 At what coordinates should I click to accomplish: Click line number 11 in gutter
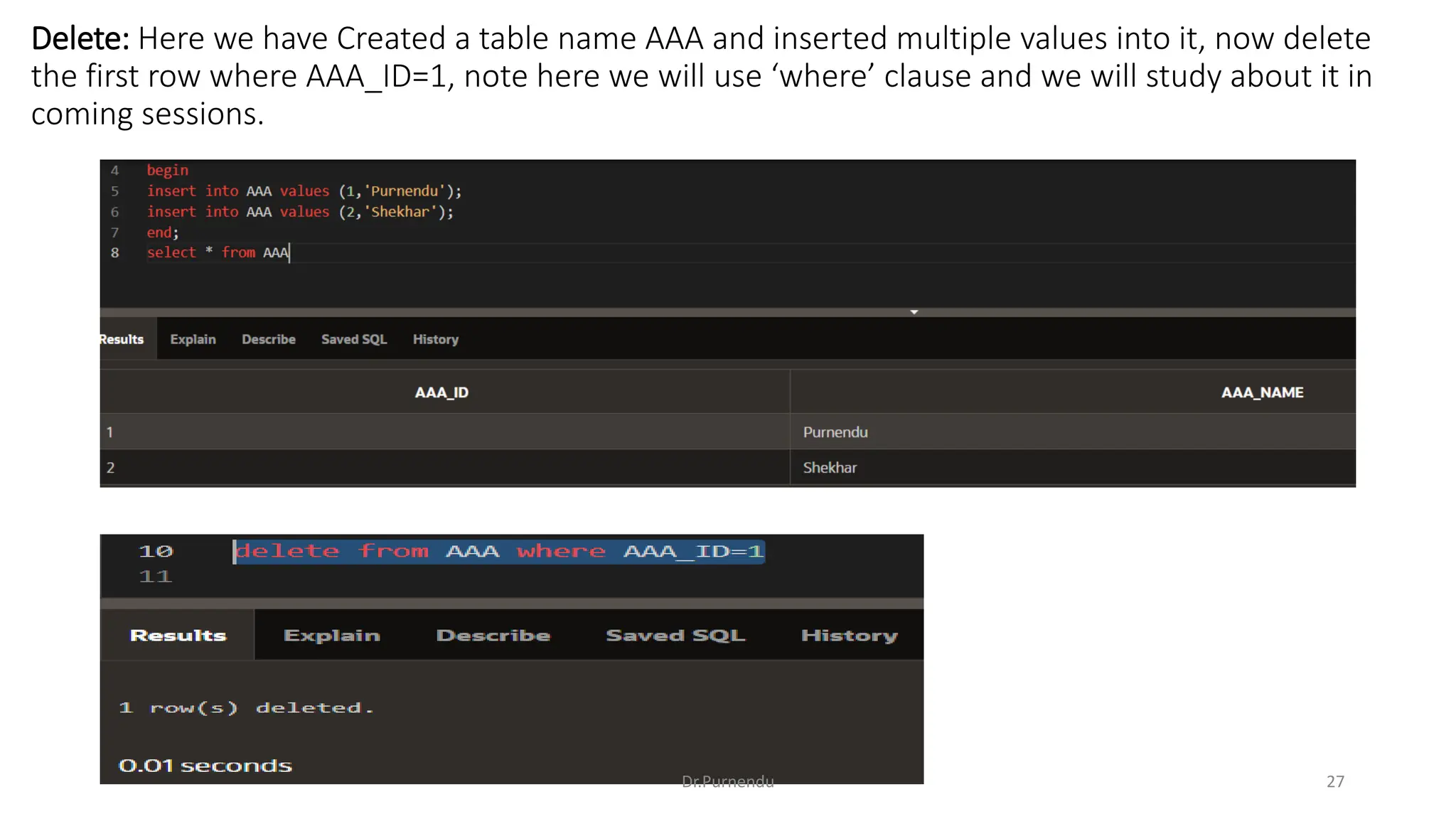click(156, 576)
